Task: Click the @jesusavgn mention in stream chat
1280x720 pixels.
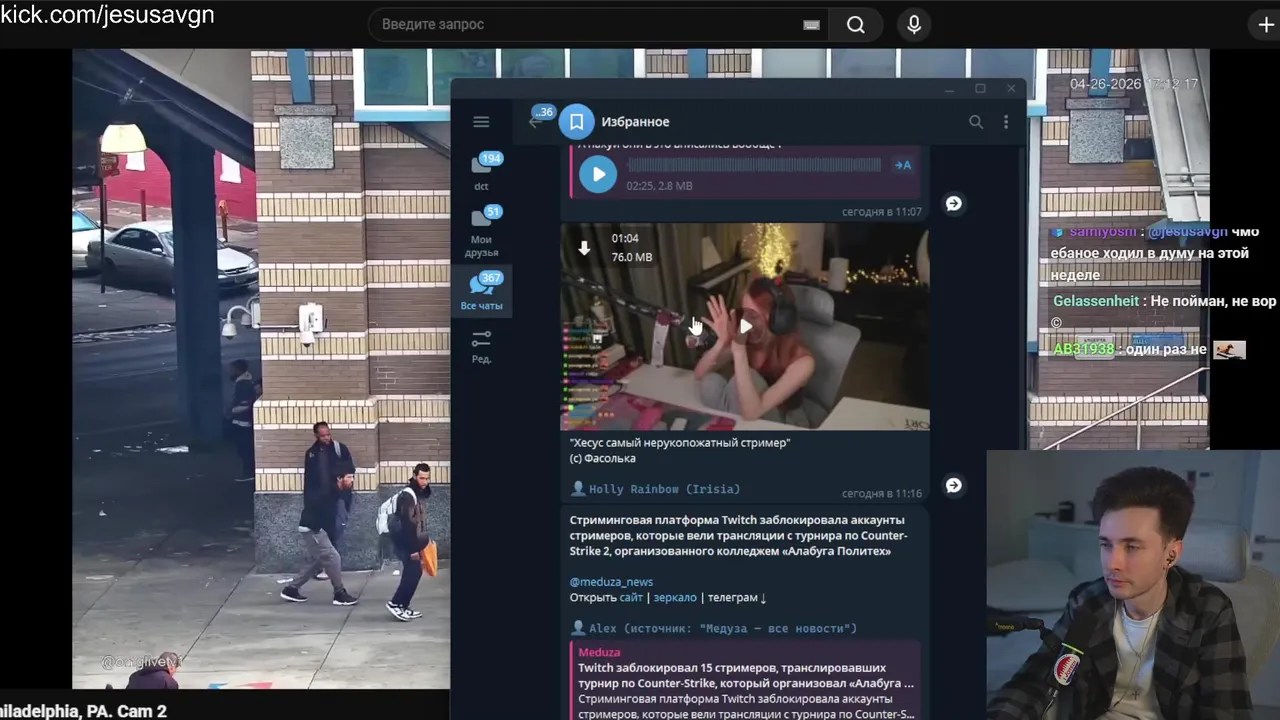Action: (x=1187, y=232)
